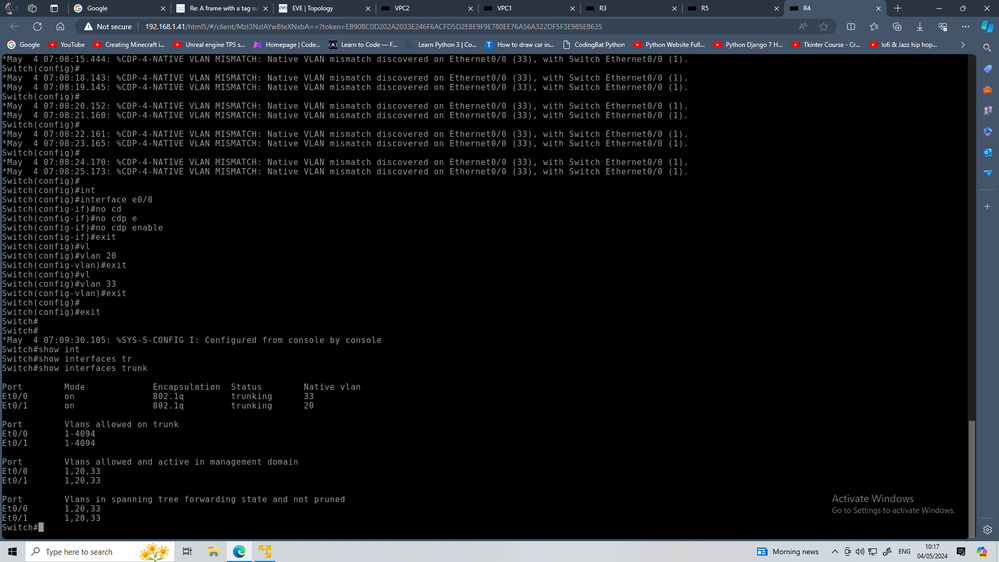Open the sidebar Microsoft 365 icon
Screen dimensions: 999x562
[987, 132]
